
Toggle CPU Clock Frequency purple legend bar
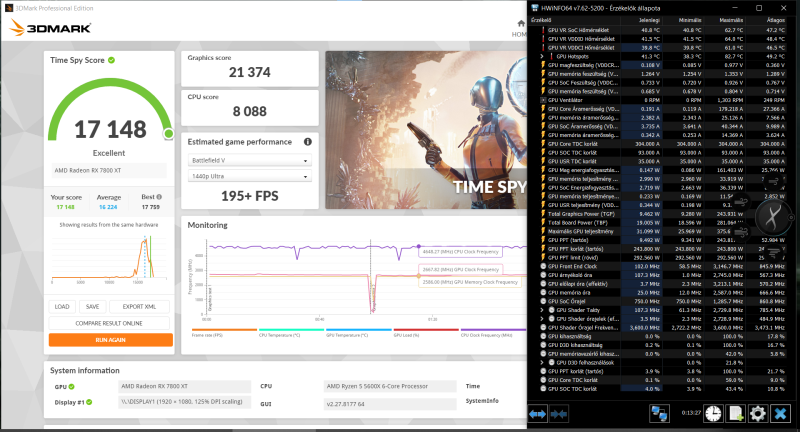tap(493, 330)
